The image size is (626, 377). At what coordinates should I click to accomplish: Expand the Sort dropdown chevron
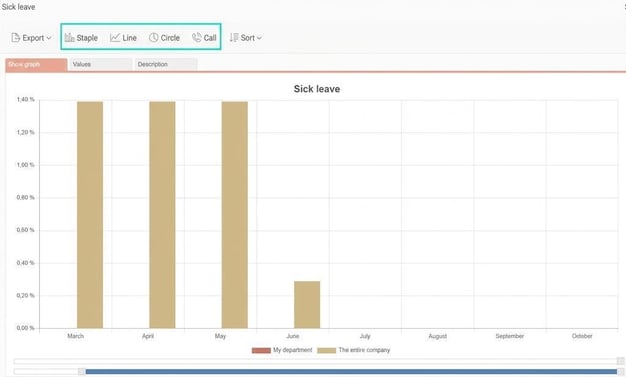(x=259, y=38)
